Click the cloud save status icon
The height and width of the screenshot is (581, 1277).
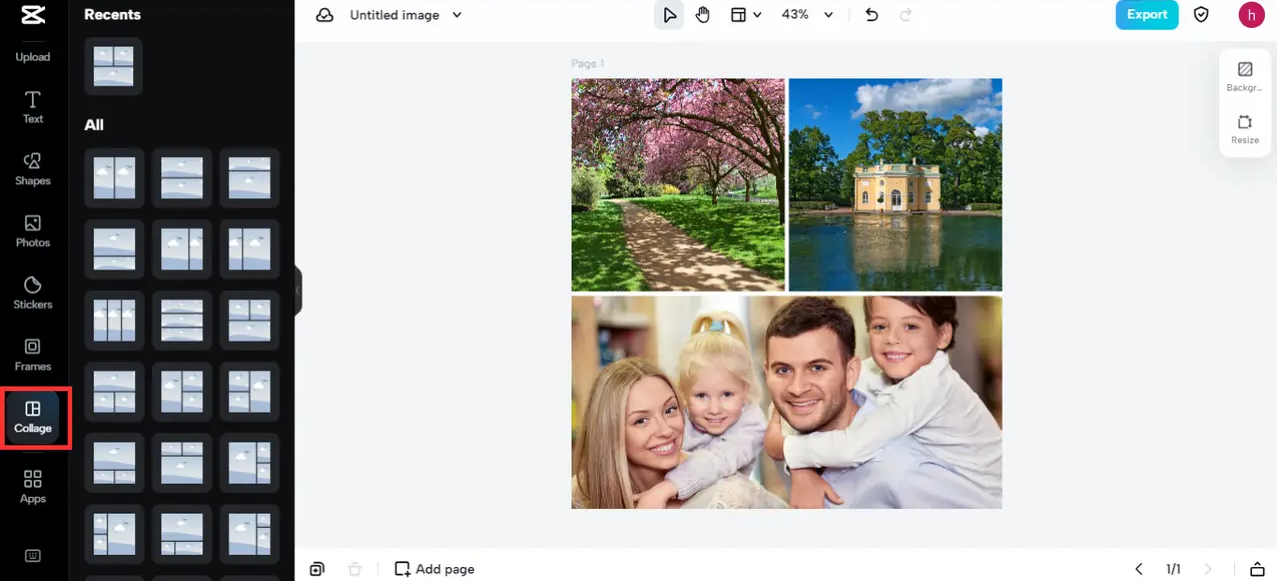click(x=325, y=15)
